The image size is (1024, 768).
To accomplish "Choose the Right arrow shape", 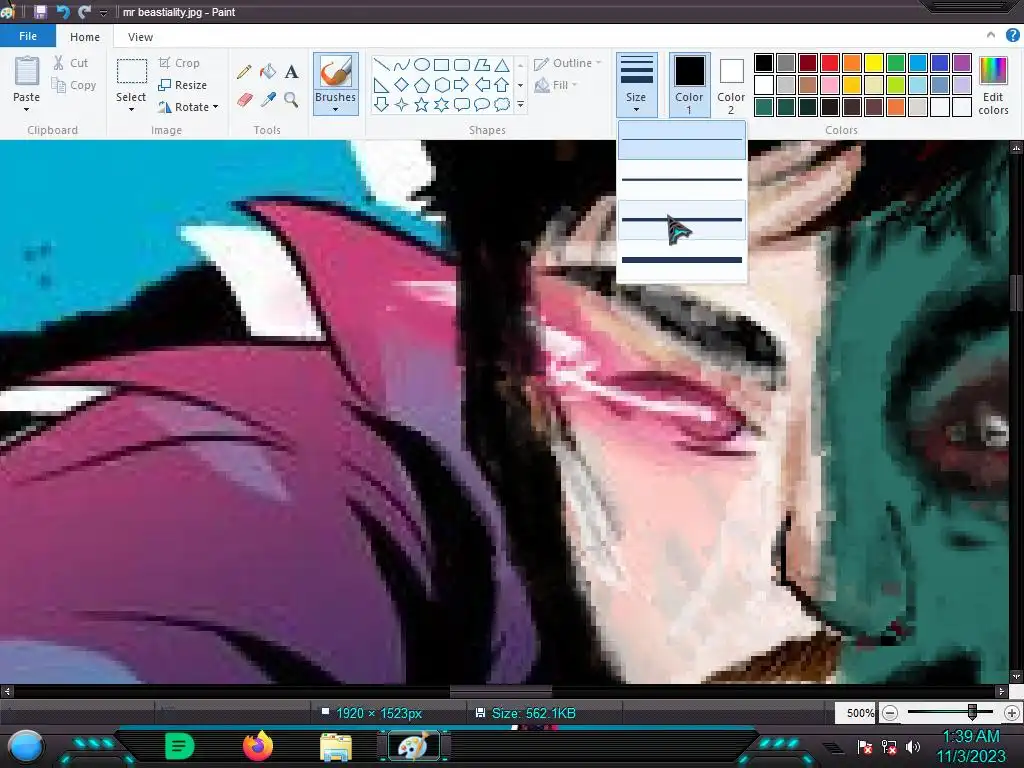I will point(462,85).
